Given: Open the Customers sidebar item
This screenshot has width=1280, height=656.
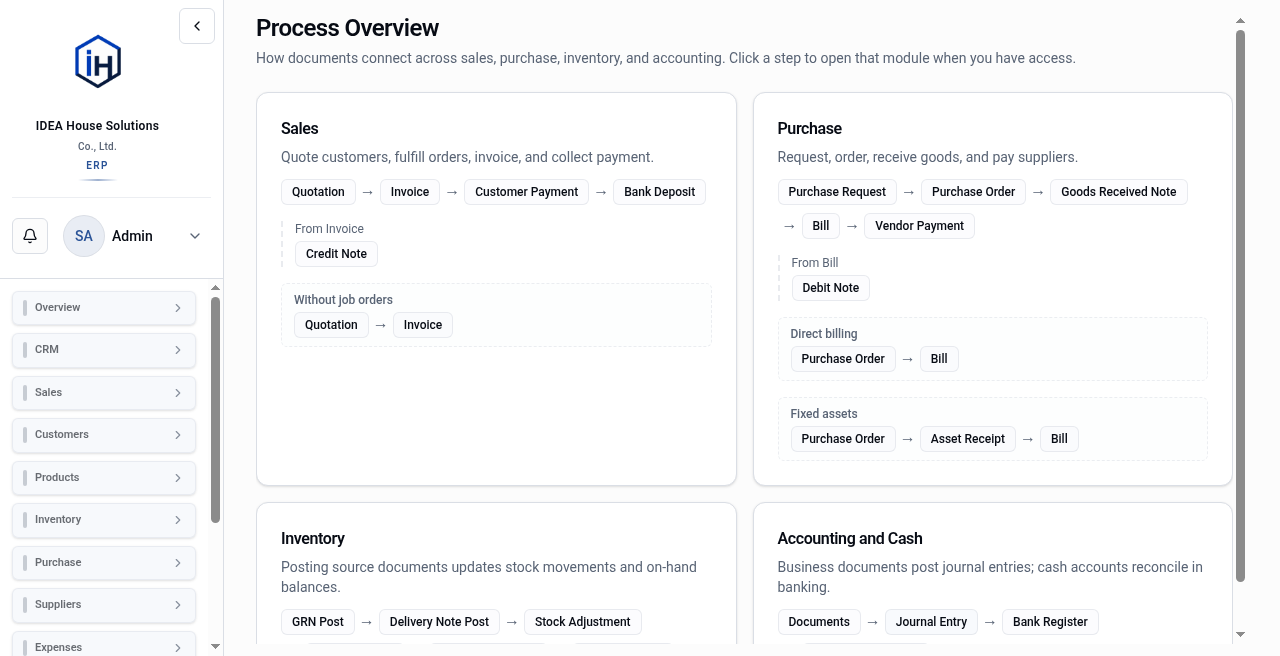Looking at the screenshot, I should 104,435.
